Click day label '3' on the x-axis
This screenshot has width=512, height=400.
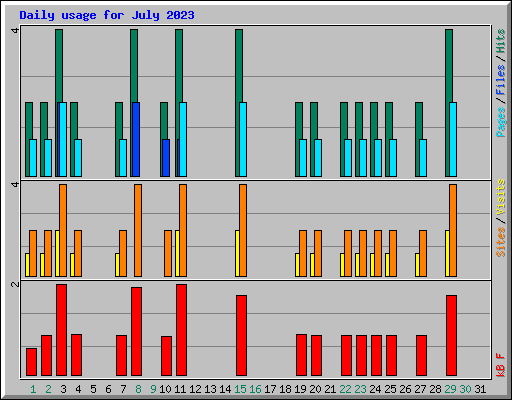click(63, 389)
